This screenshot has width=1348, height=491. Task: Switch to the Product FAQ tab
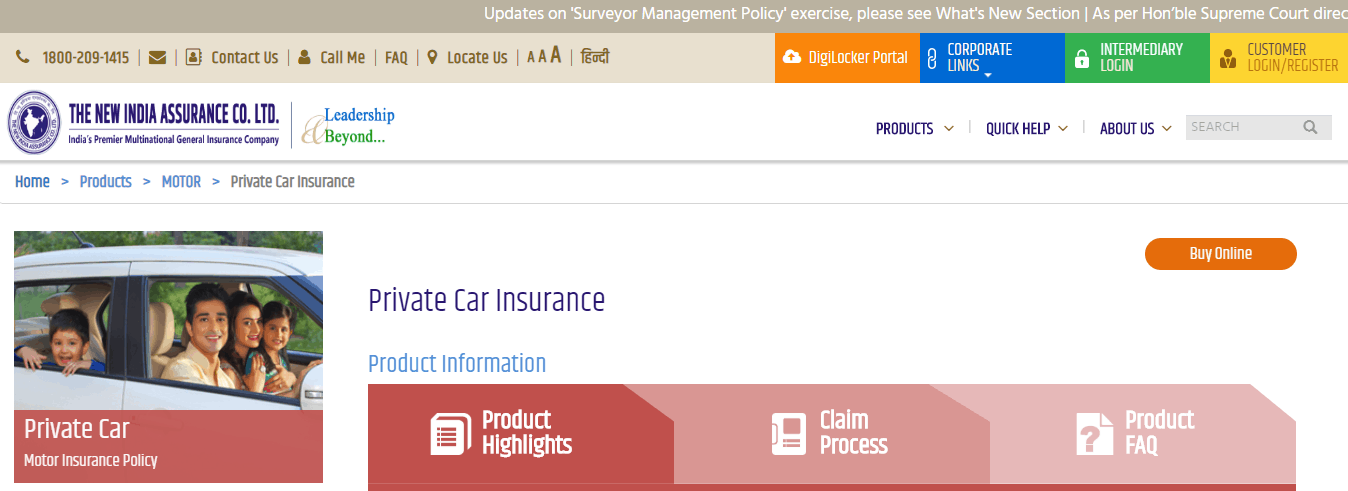tap(1143, 434)
